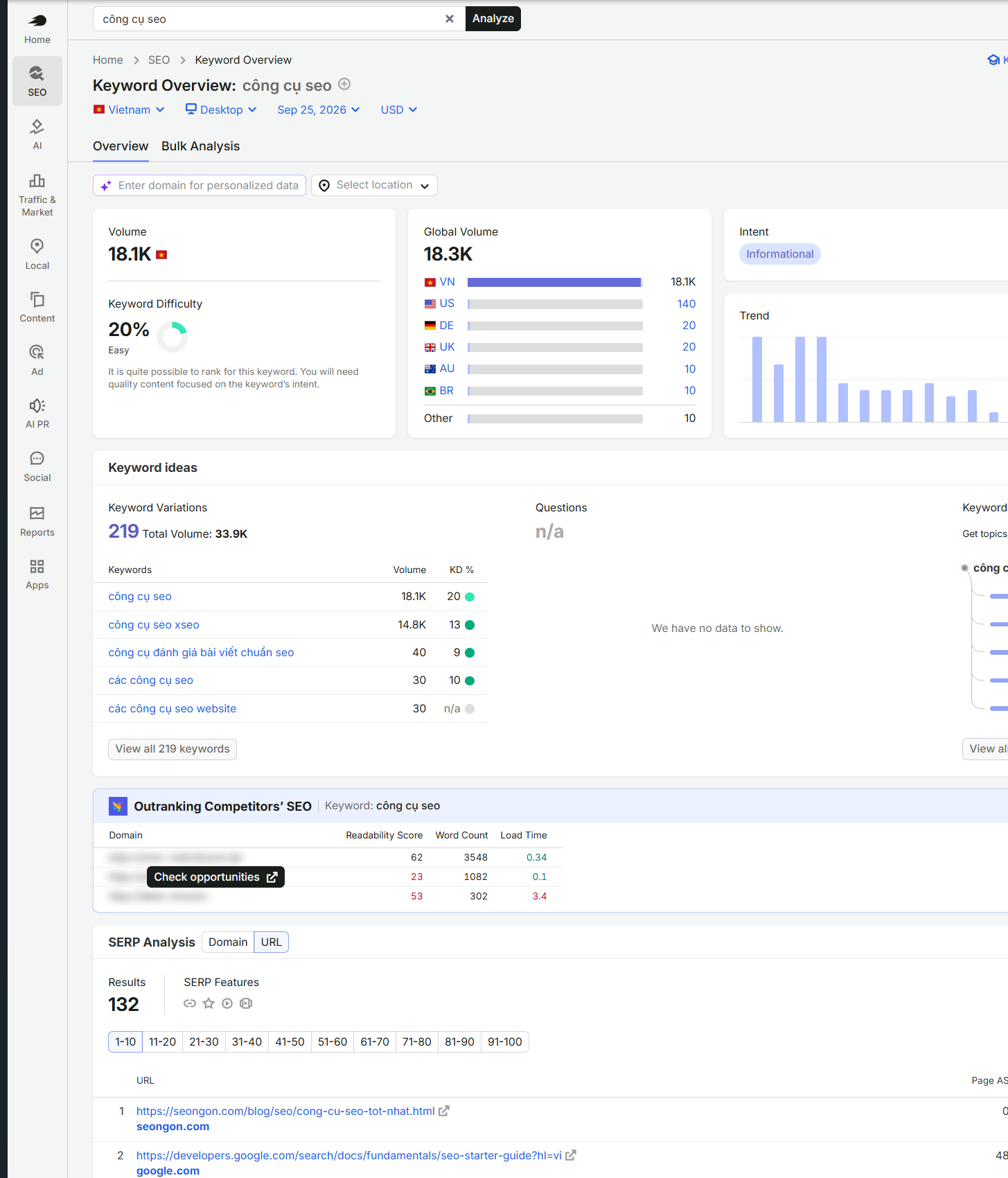Image resolution: width=1008 pixels, height=1178 pixels.
Task: Click View all 219 keywords button
Action: coord(173,749)
